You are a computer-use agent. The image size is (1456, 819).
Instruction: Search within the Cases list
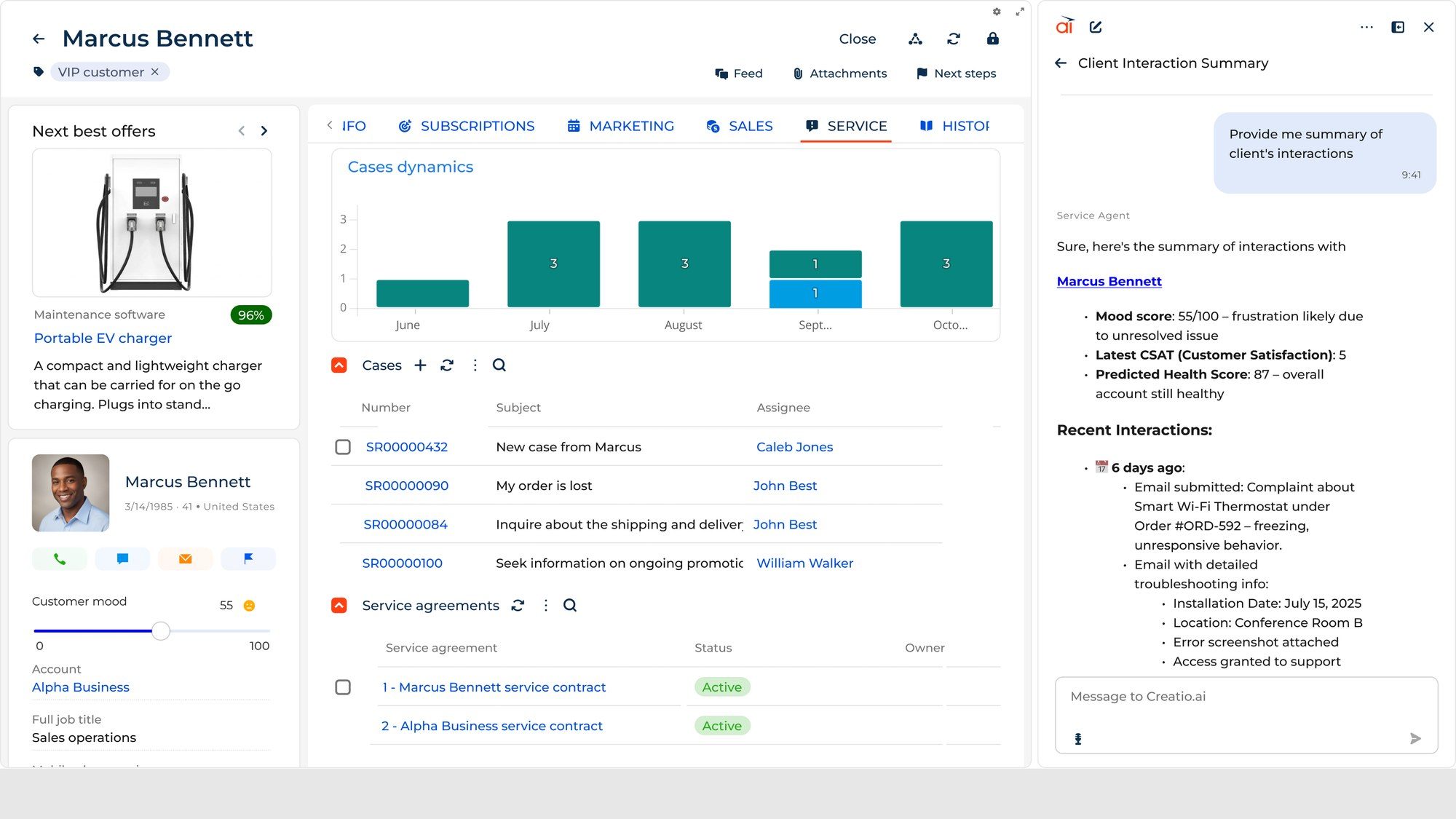499,365
